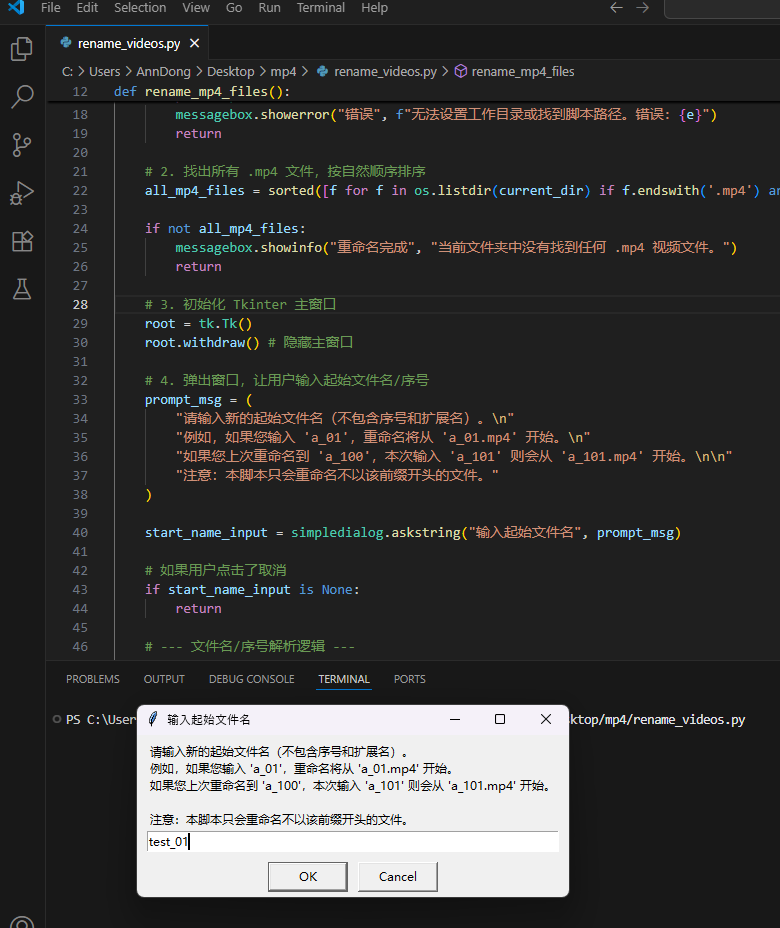This screenshot has width=780, height=928.
Task: Open rename_mp4_files symbol breadcrumb
Action: (514, 72)
